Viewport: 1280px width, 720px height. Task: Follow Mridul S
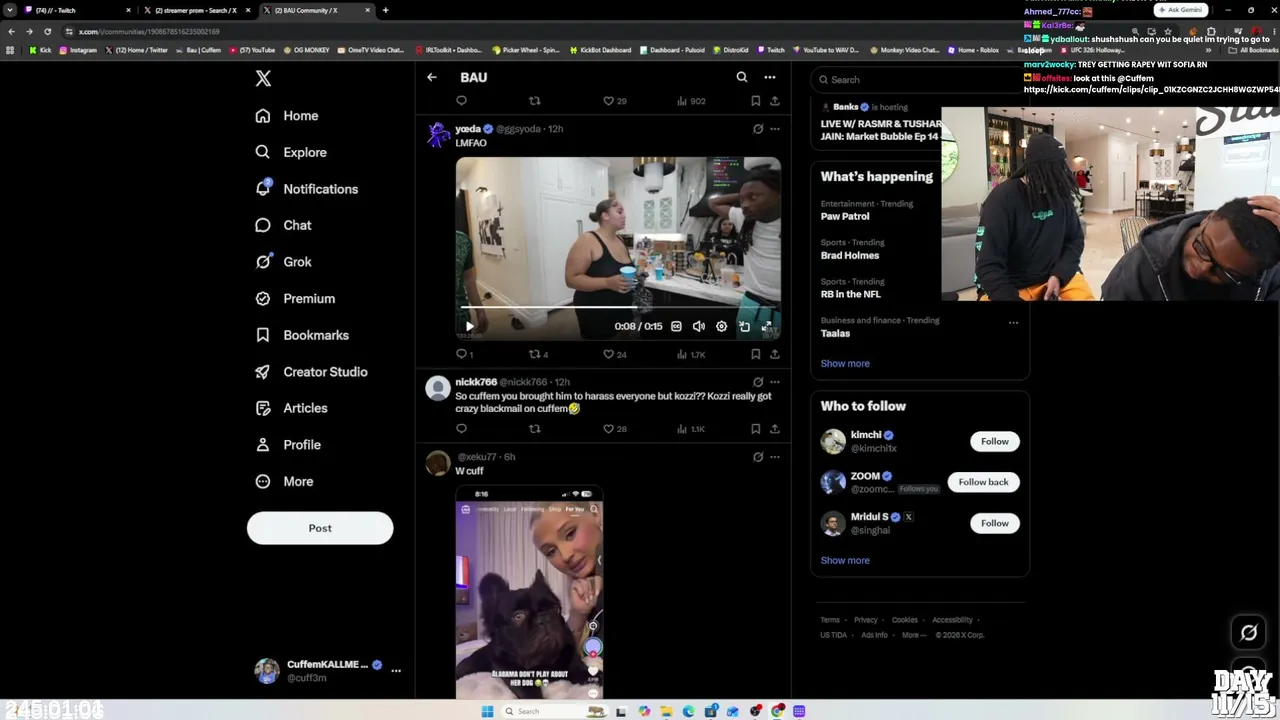[994, 523]
